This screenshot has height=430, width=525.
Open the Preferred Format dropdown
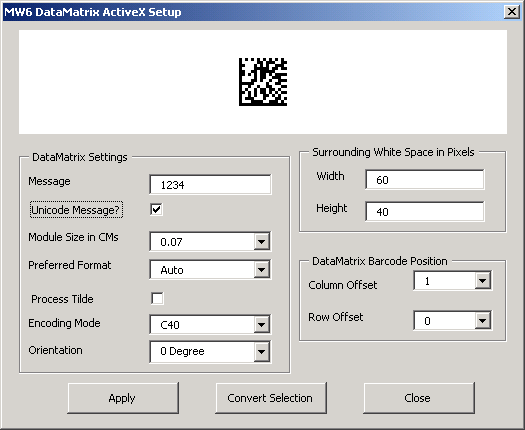tap(262, 269)
